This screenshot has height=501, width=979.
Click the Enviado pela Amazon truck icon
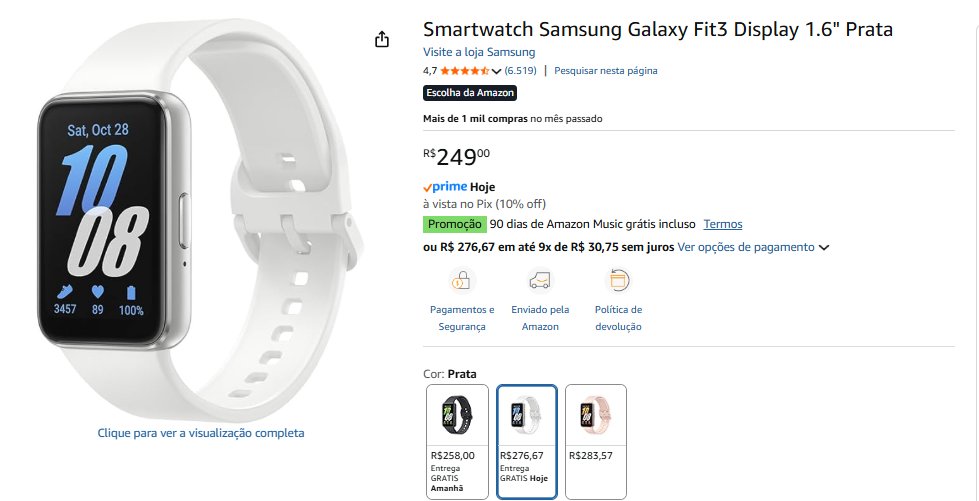click(x=540, y=280)
